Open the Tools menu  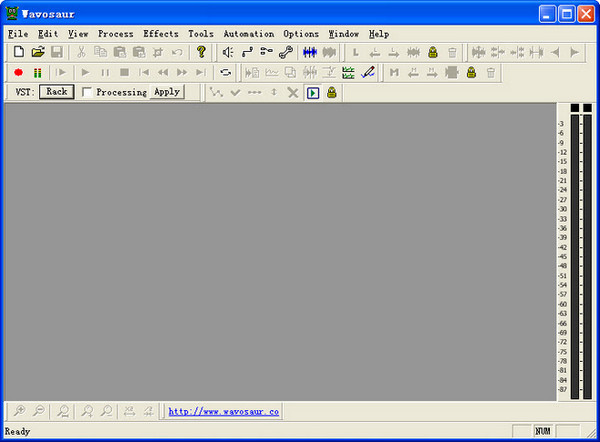click(x=201, y=34)
